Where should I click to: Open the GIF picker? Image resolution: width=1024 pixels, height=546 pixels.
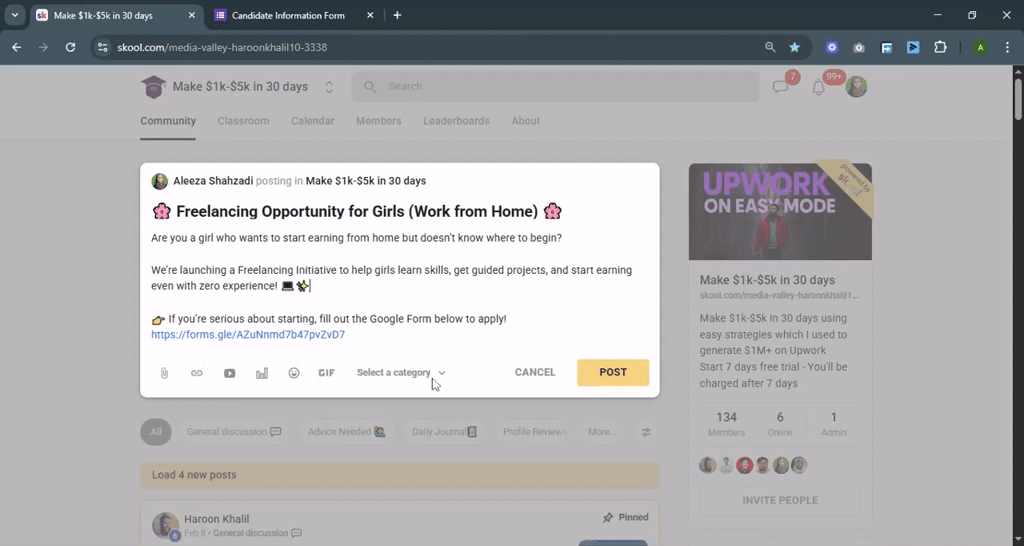tap(327, 373)
